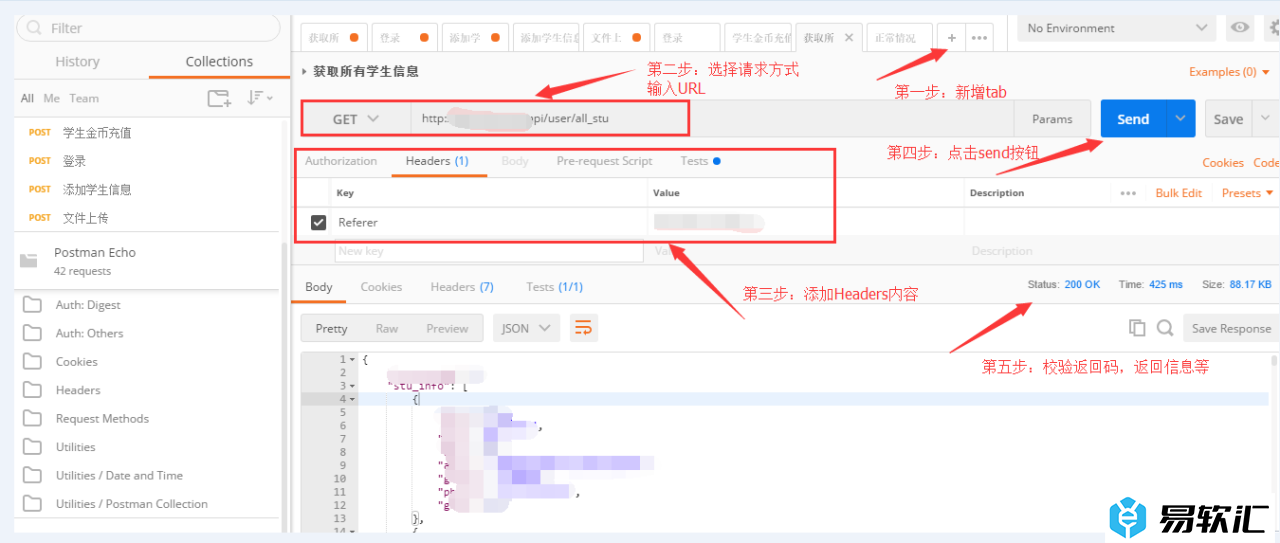
Task: Open the Send options dropdown arrow
Action: (1181, 119)
